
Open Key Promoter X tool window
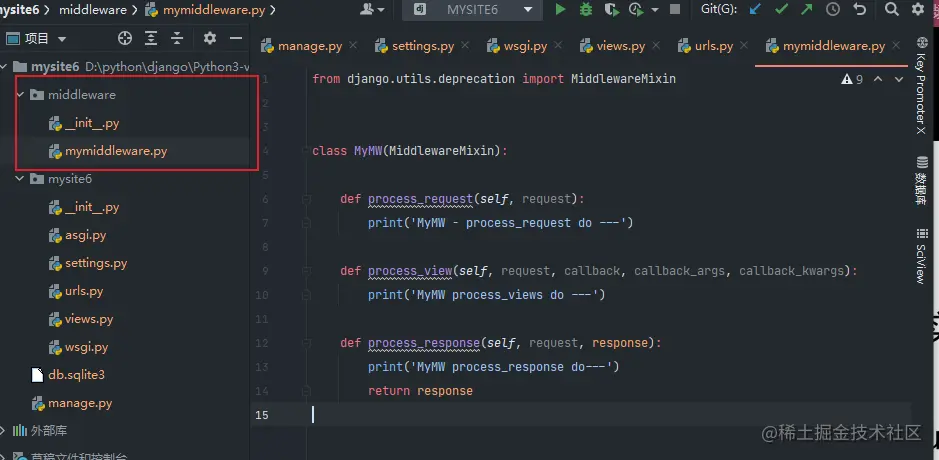[920, 86]
